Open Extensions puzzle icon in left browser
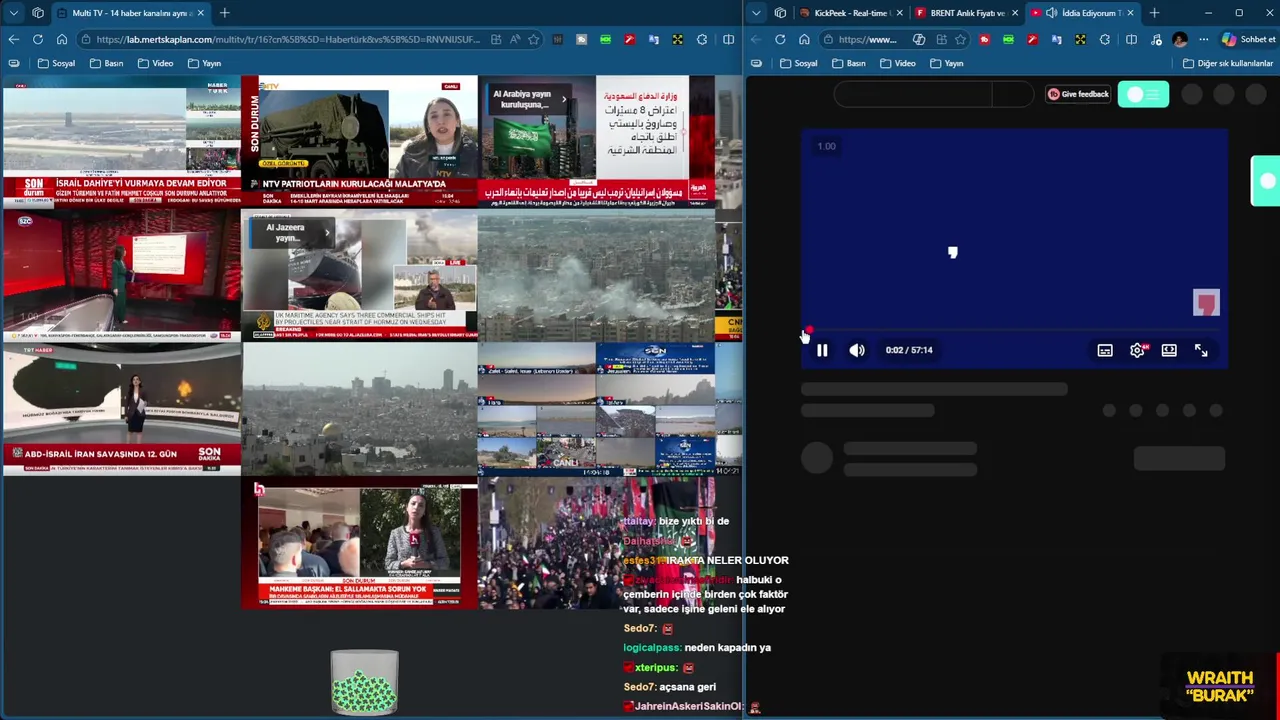This screenshot has height=720, width=1280. pos(702,39)
